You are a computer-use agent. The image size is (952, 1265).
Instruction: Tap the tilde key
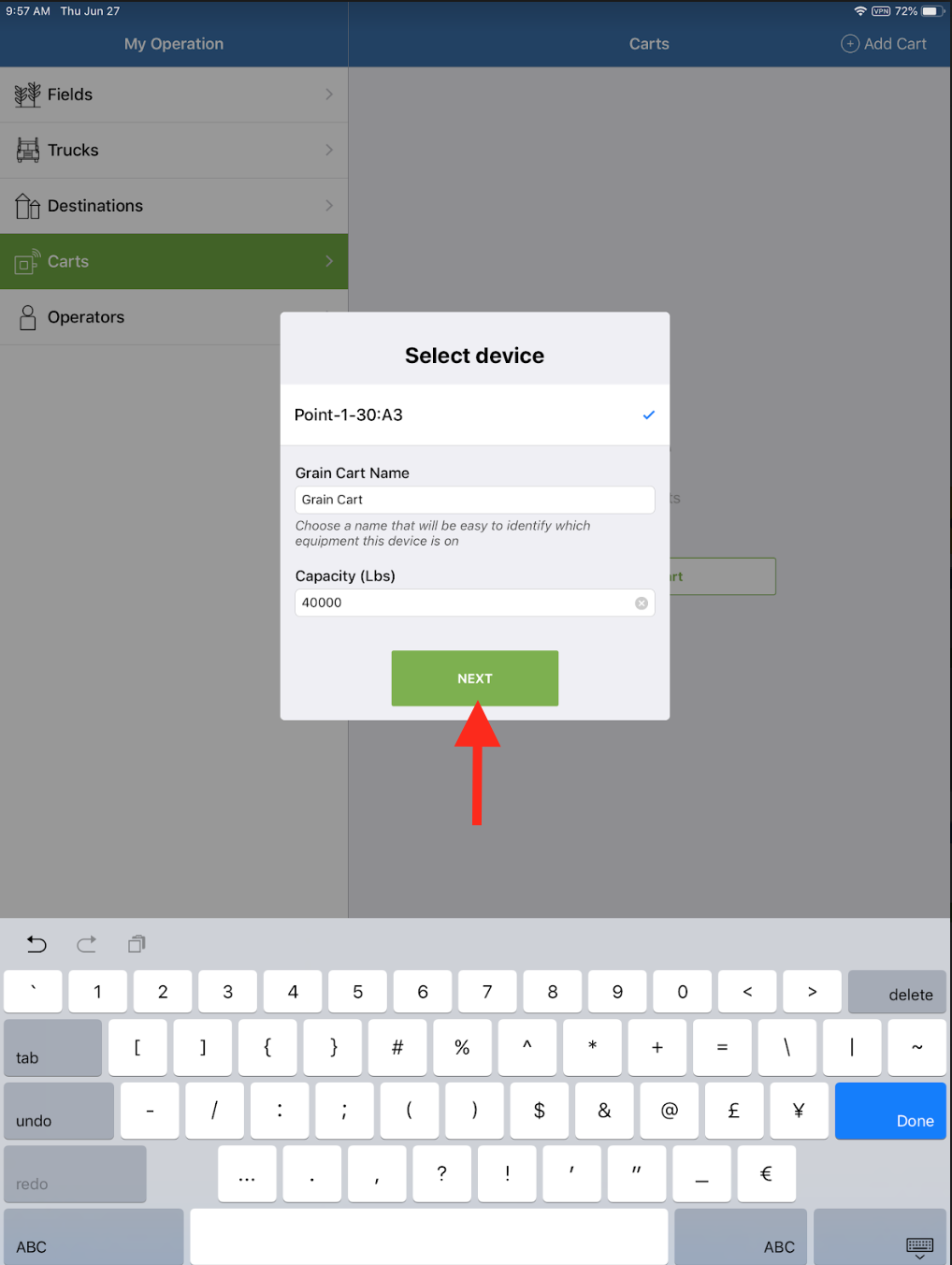coord(916,1048)
